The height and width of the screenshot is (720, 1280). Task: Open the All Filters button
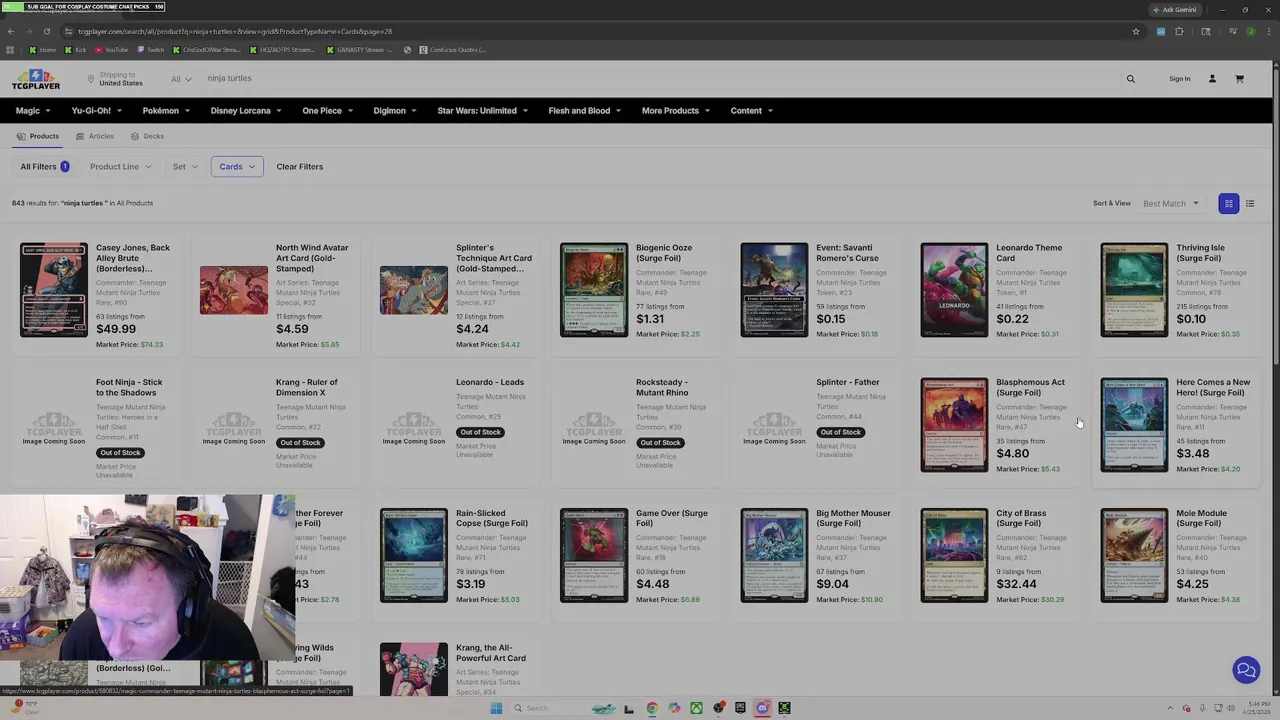45,167
